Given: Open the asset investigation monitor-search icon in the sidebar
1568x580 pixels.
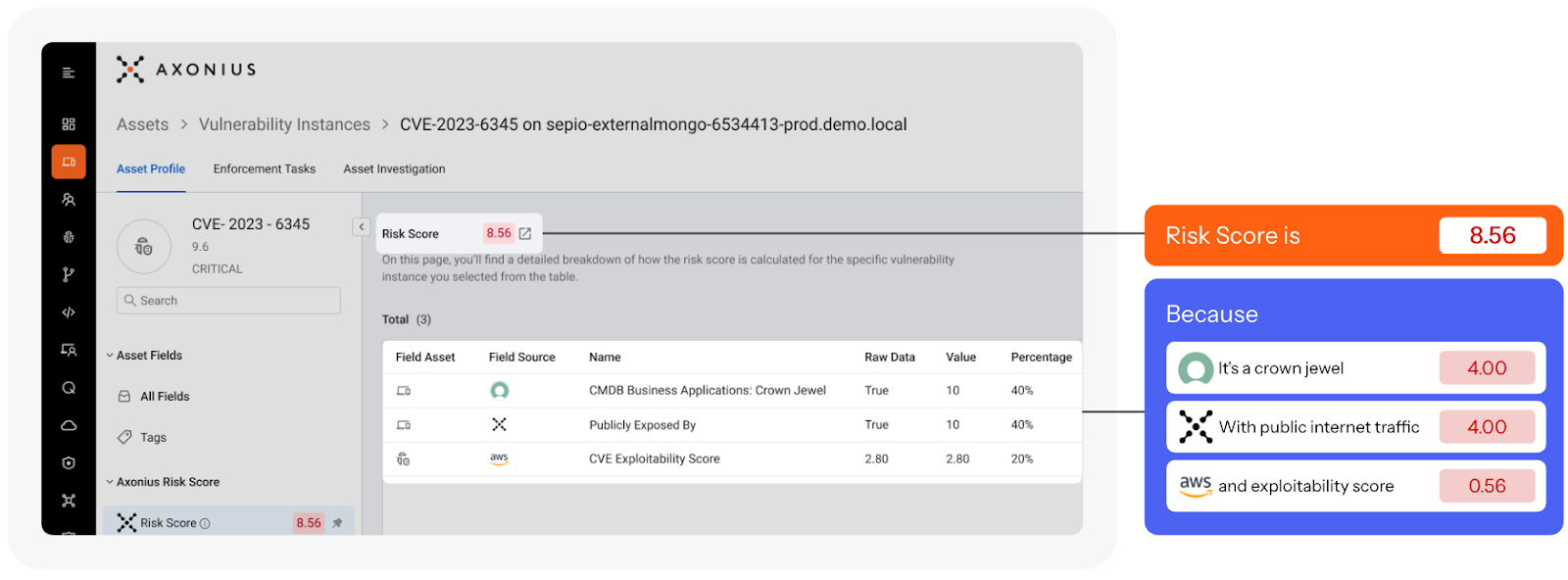Looking at the screenshot, I should coord(69,350).
